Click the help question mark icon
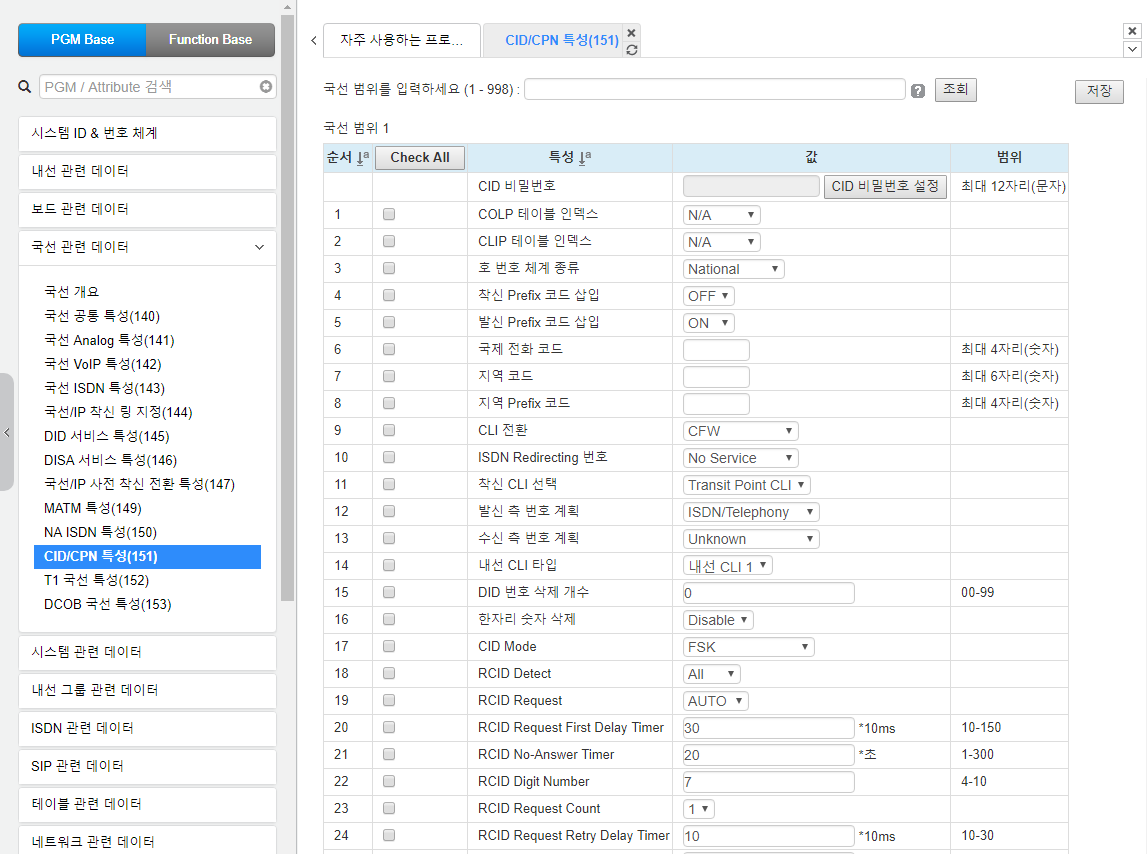Screen dimensions: 1147x854 point(918,91)
